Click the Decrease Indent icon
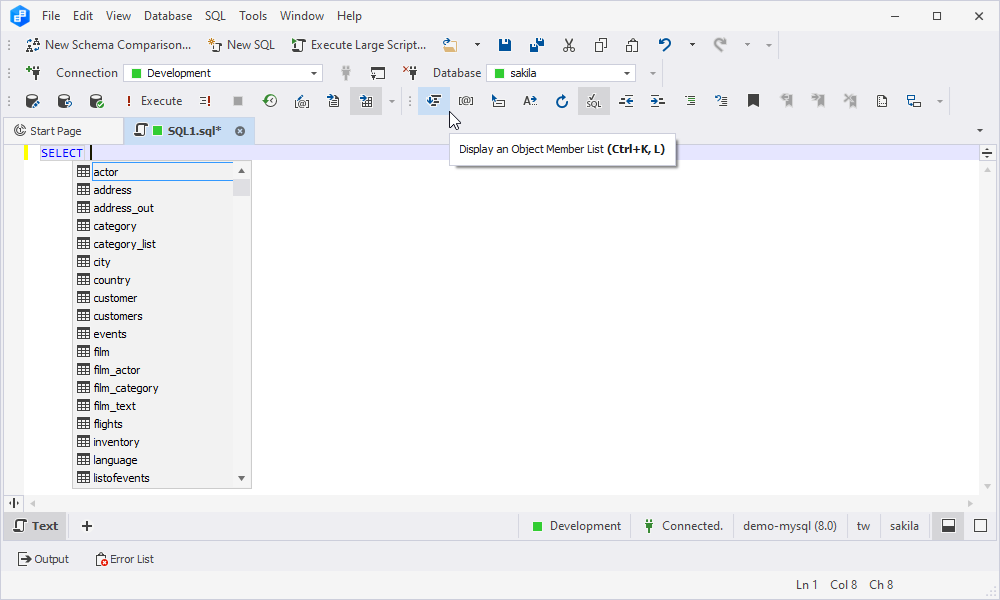 click(x=626, y=101)
